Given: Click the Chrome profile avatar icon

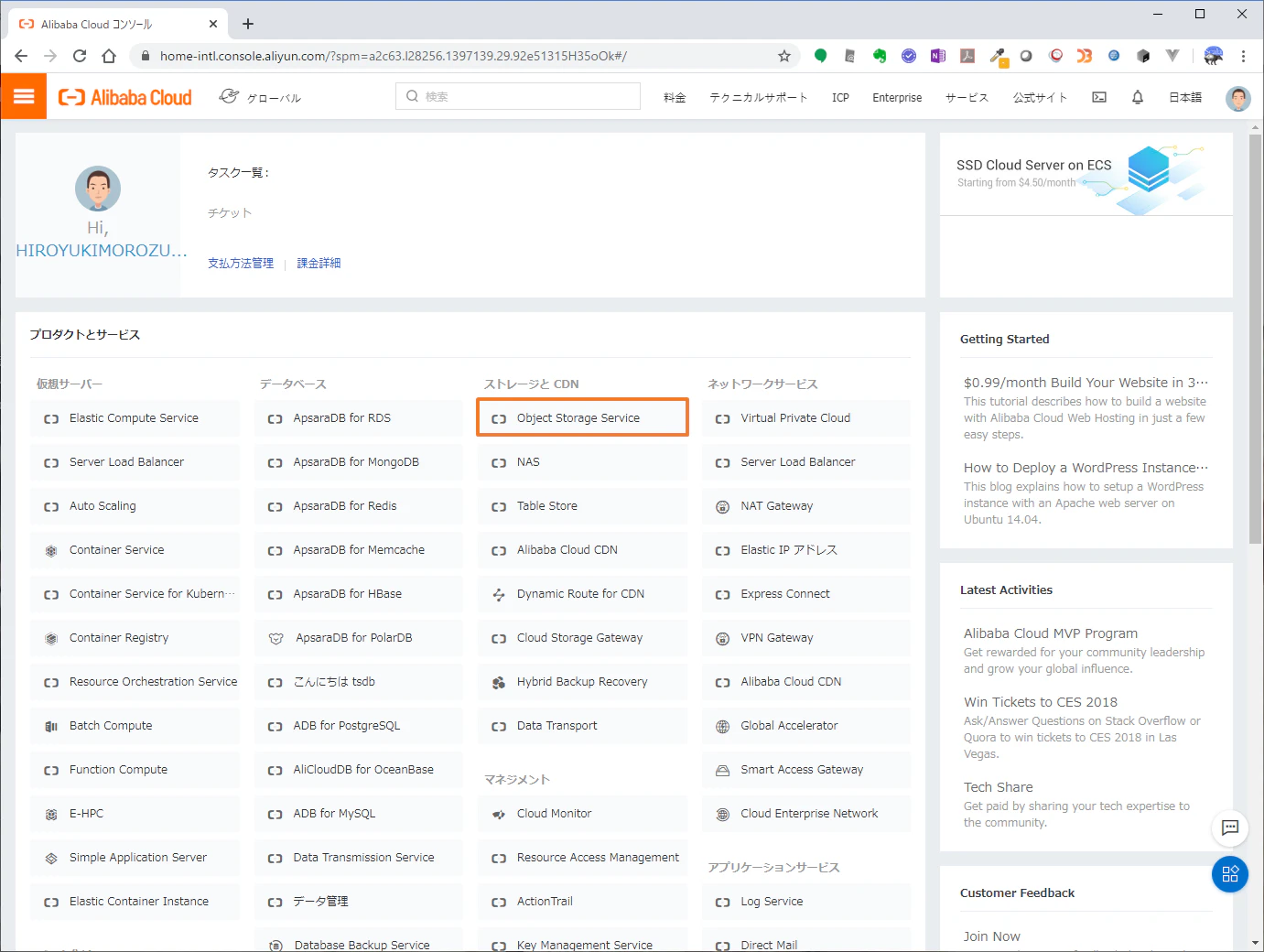Looking at the screenshot, I should [1214, 56].
